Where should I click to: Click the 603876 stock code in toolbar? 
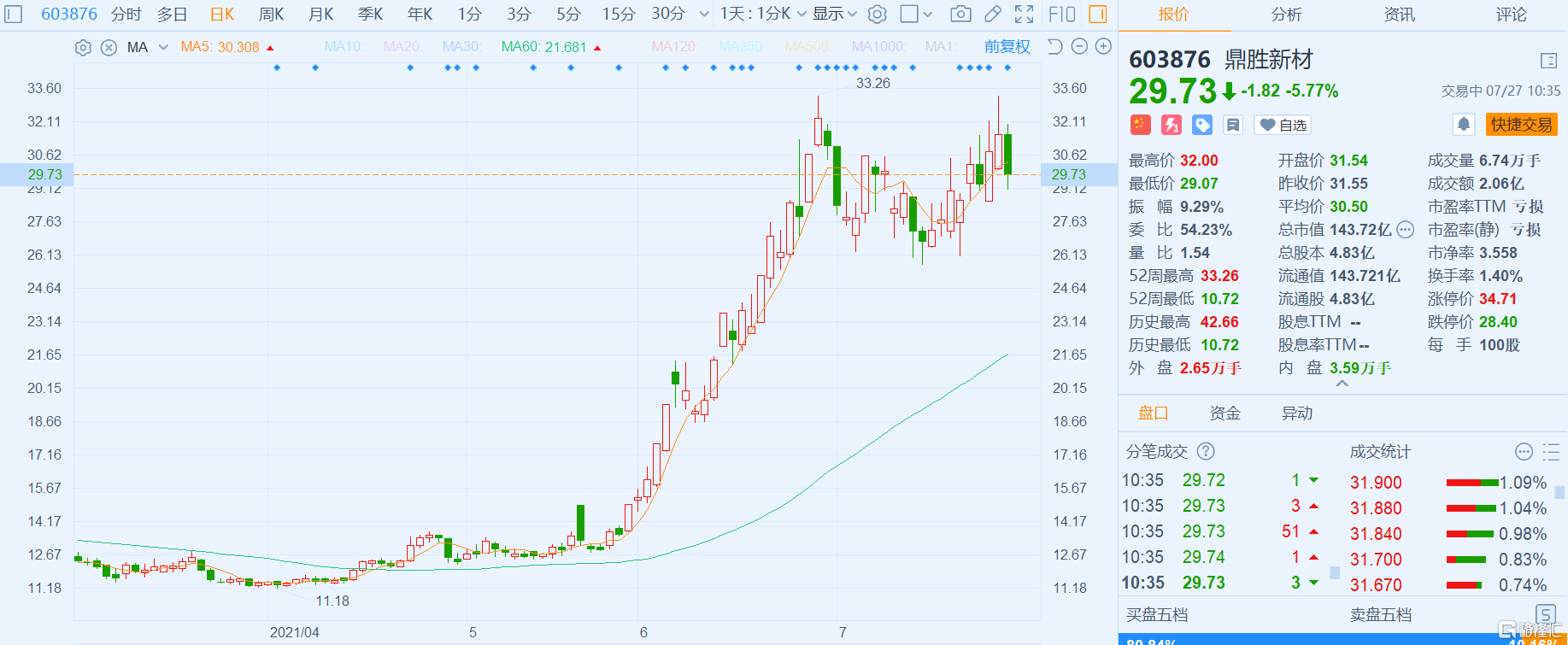69,15
